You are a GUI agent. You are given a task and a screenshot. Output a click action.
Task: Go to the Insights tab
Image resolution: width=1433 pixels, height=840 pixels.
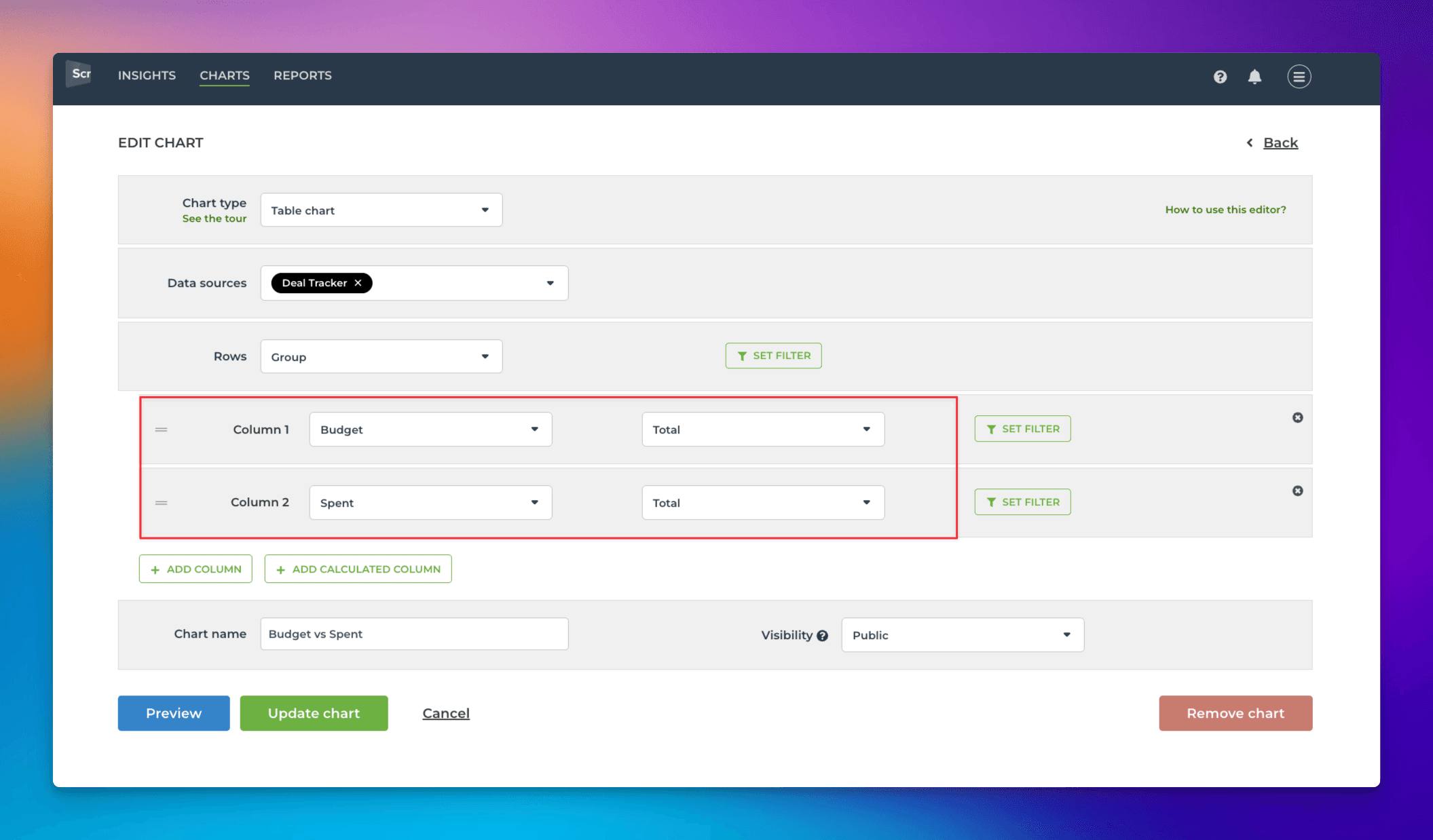[x=147, y=75]
